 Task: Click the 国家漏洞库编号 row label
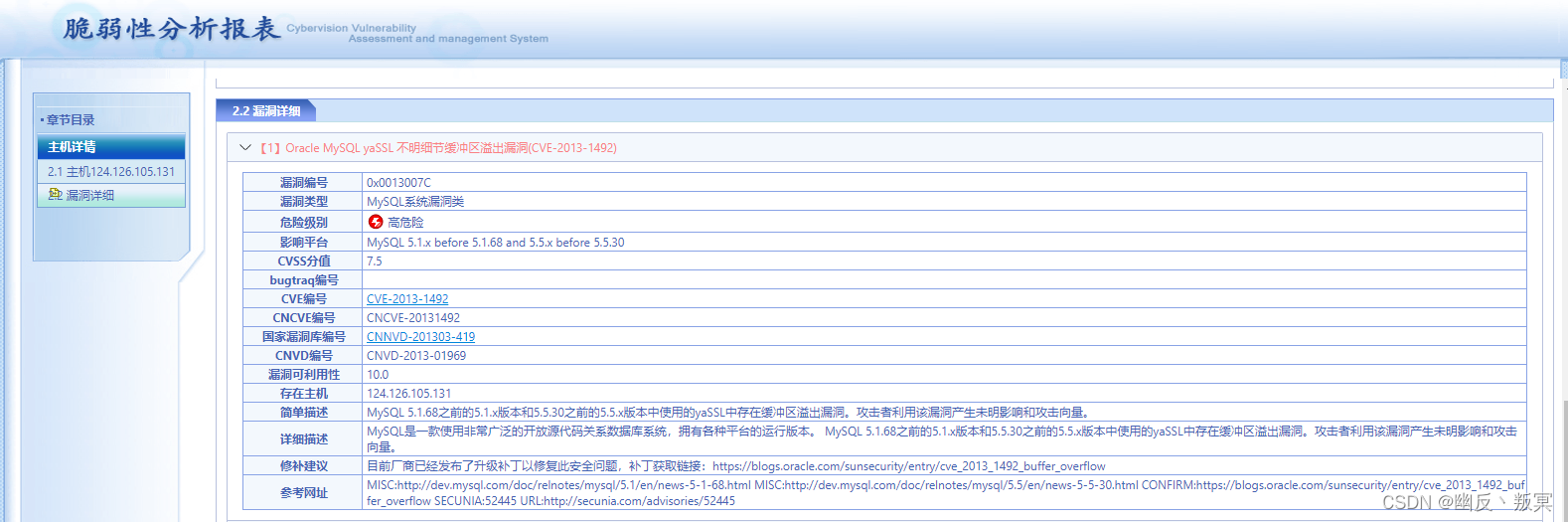point(303,337)
